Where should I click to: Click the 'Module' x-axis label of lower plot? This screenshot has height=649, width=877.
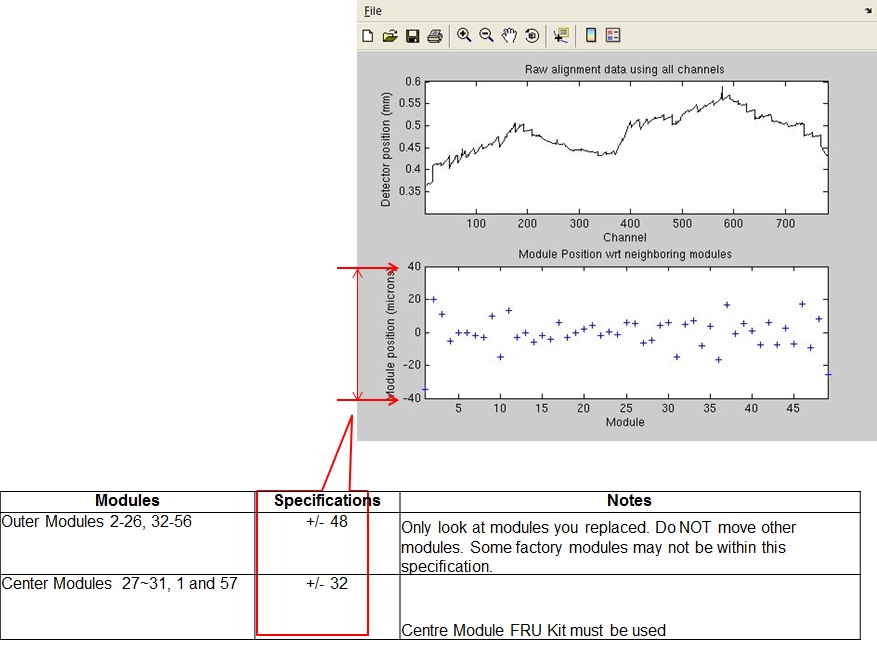[624, 422]
